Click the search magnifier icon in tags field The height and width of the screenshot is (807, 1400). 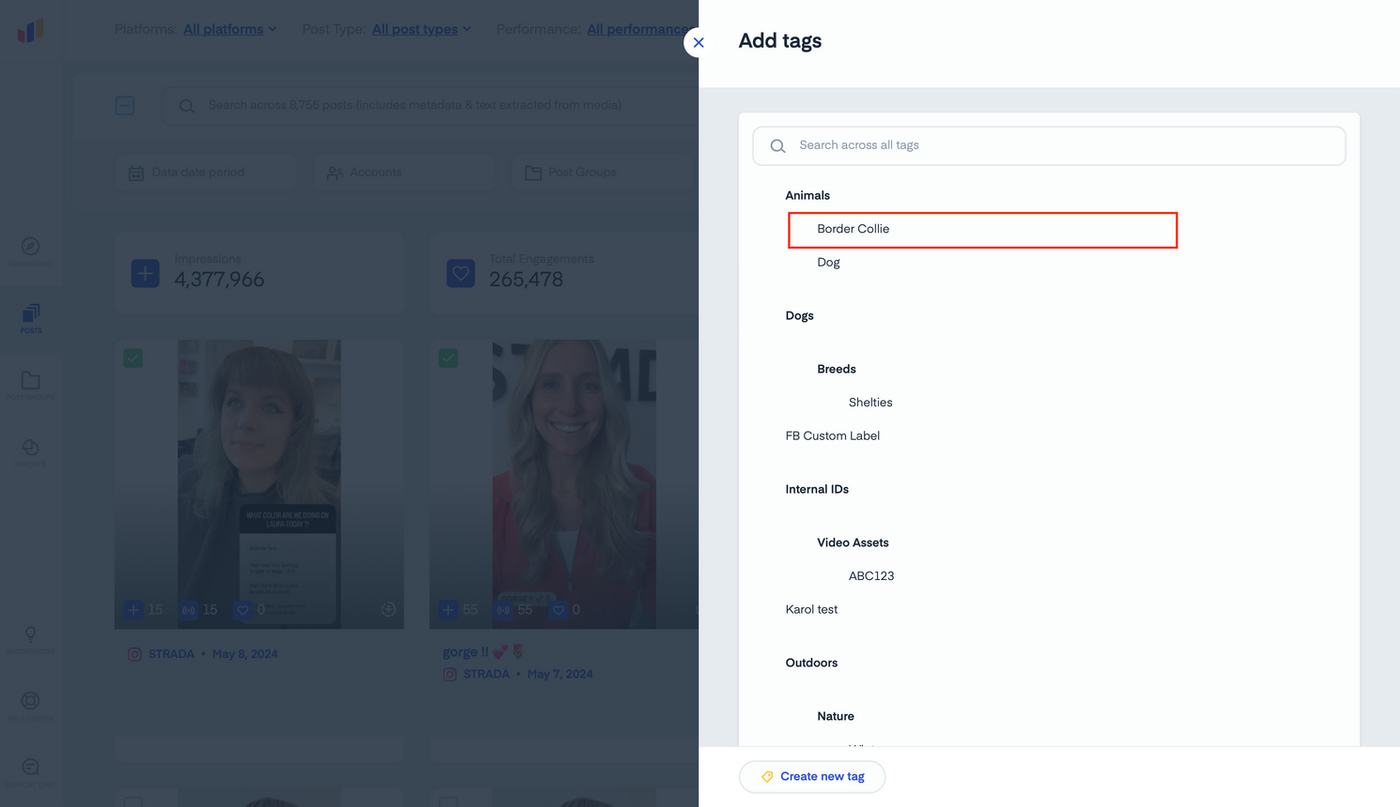point(778,146)
